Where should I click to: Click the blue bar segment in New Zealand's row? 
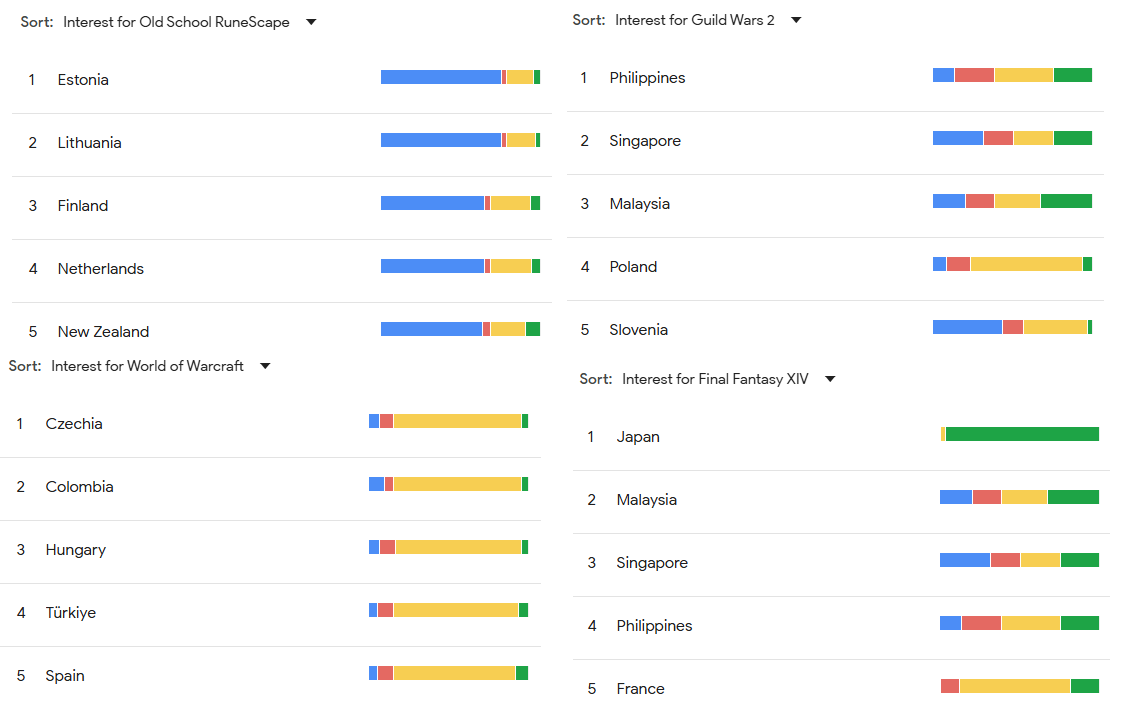coord(431,329)
